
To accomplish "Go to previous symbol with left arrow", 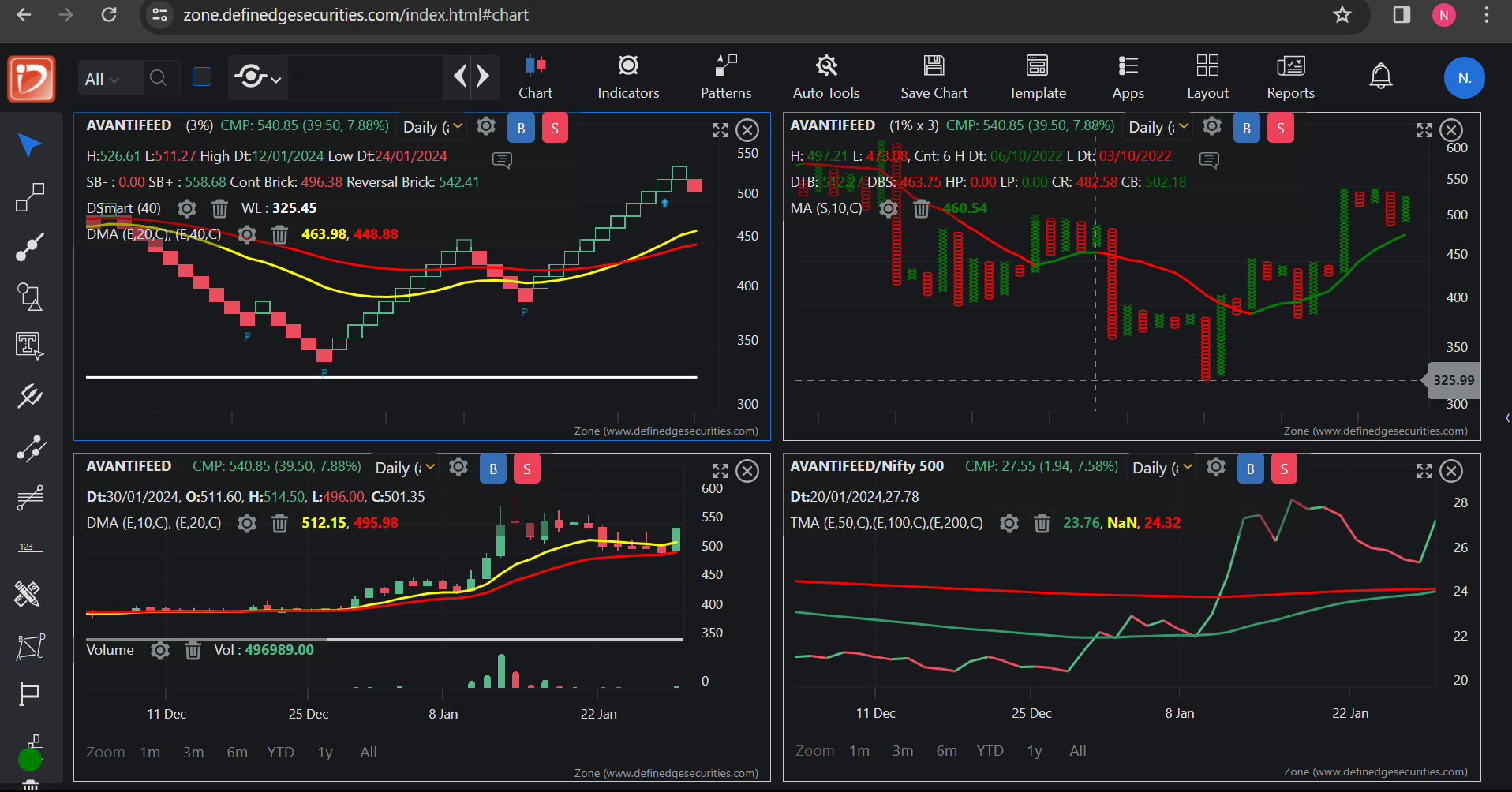I will [x=461, y=77].
